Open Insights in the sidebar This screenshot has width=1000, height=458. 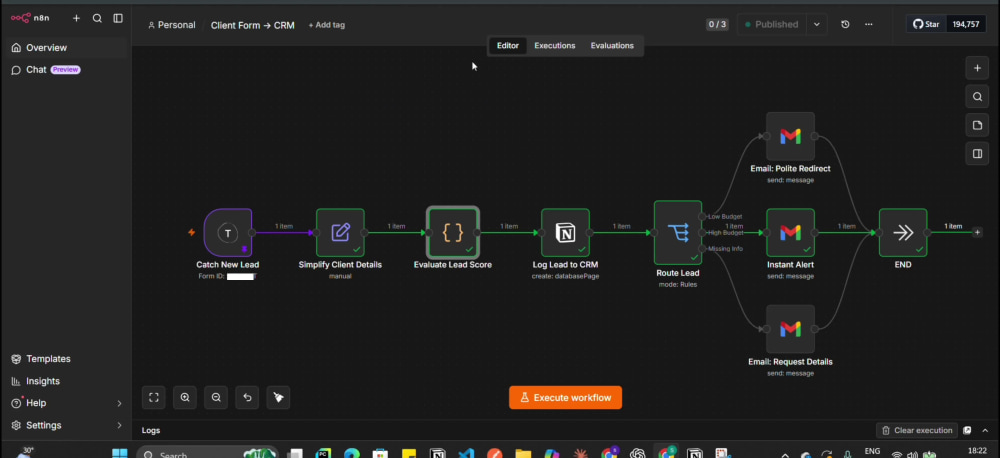tap(66, 381)
